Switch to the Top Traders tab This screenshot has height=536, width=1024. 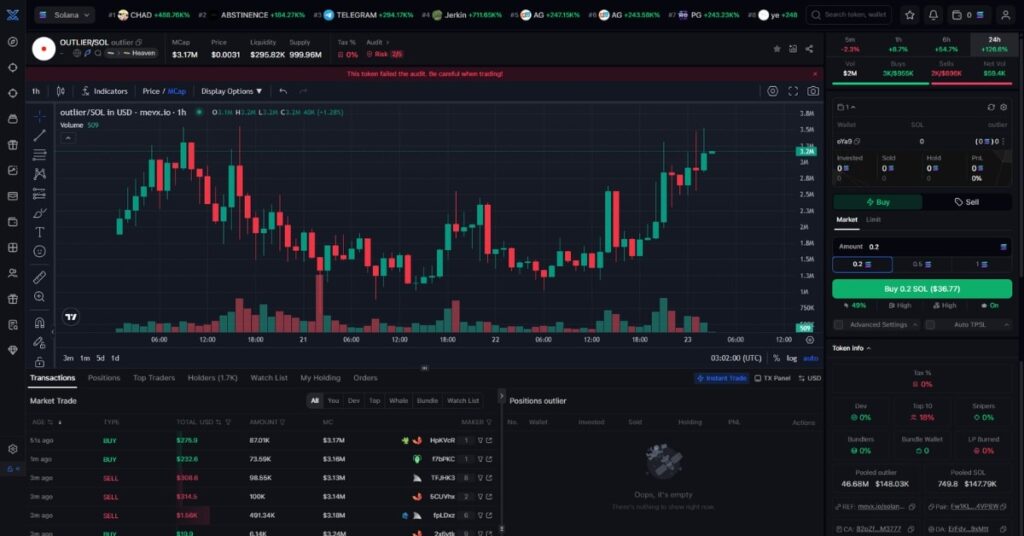tap(154, 378)
